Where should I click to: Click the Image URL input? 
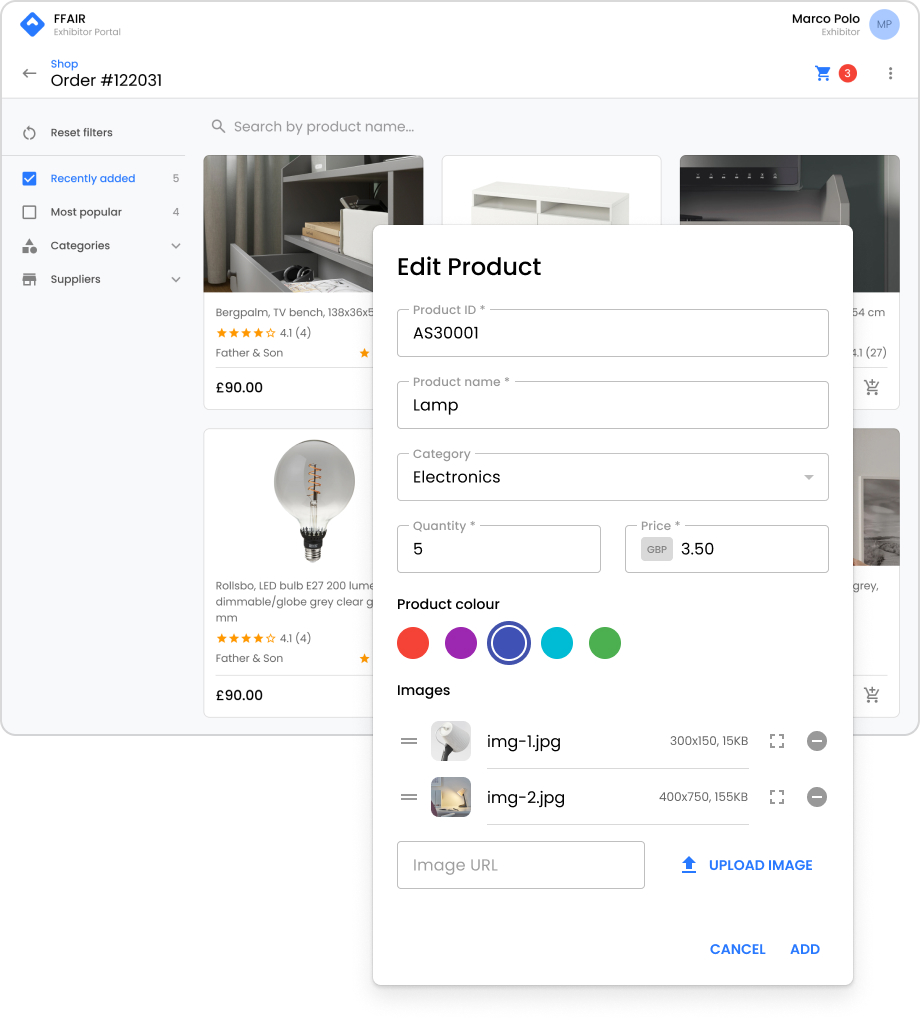pos(521,866)
